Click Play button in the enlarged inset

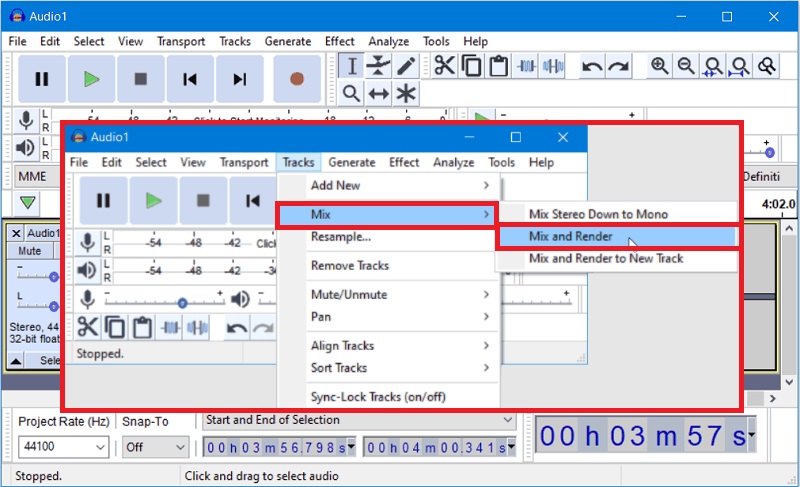153,200
